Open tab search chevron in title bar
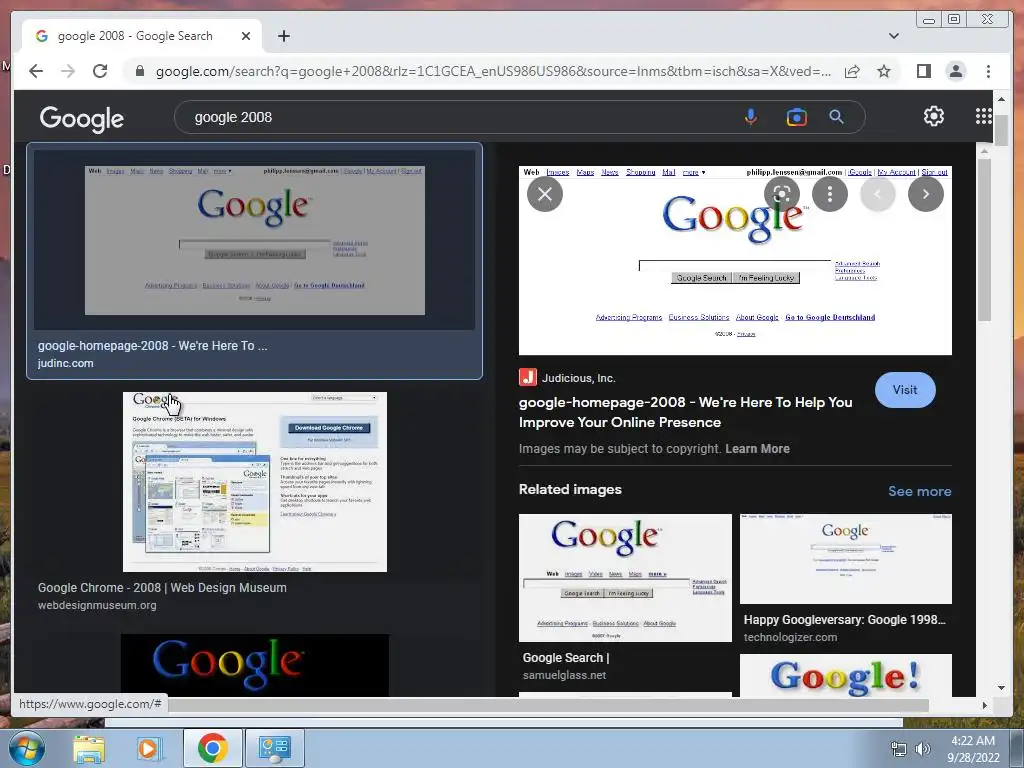This screenshot has width=1024, height=768. pos(893,36)
